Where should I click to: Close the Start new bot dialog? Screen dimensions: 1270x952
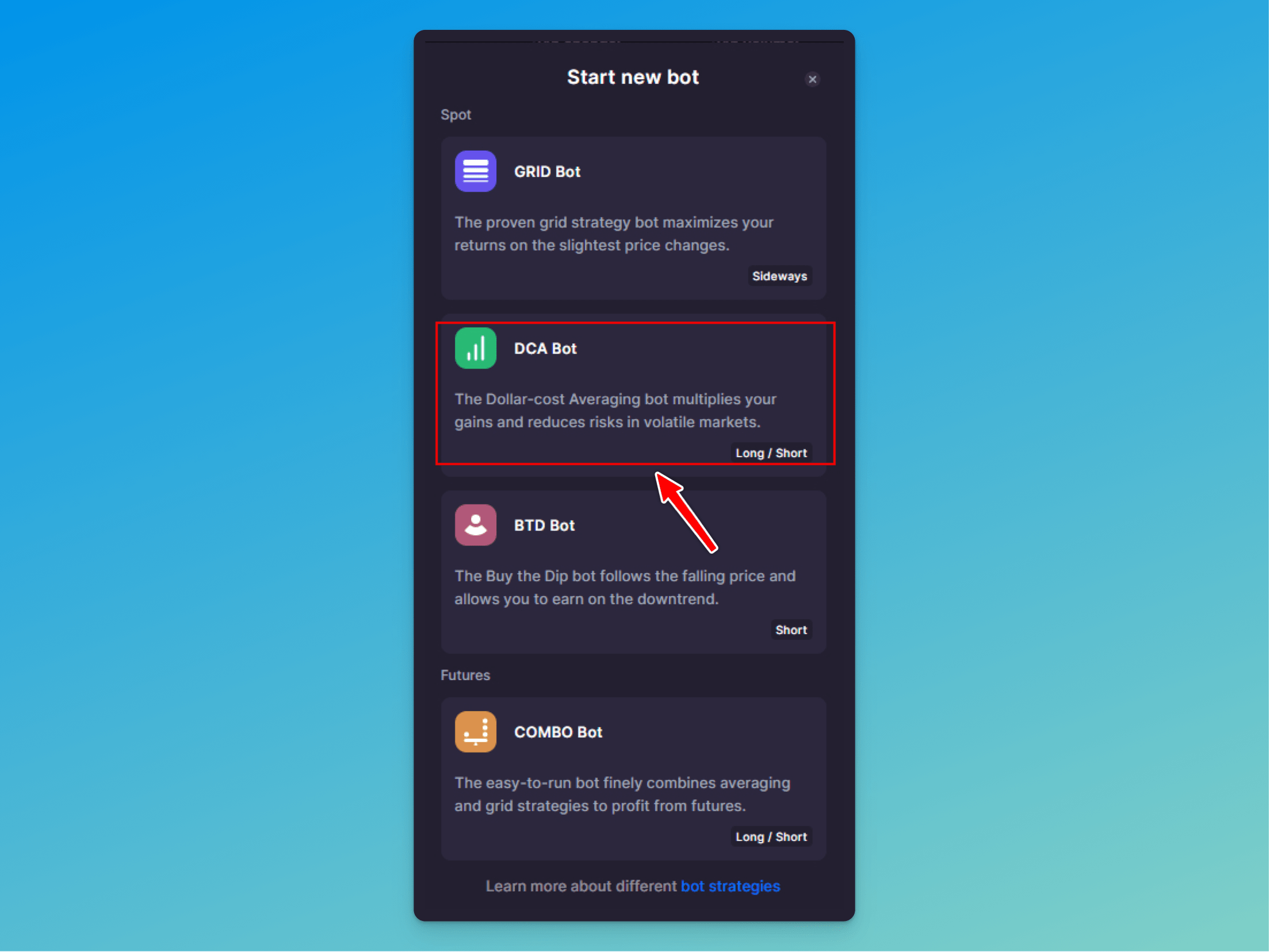pyautogui.click(x=812, y=79)
